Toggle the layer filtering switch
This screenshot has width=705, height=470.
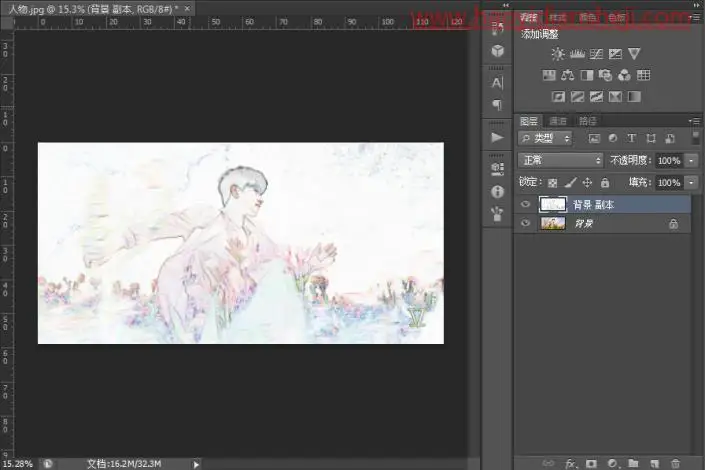pos(696,138)
